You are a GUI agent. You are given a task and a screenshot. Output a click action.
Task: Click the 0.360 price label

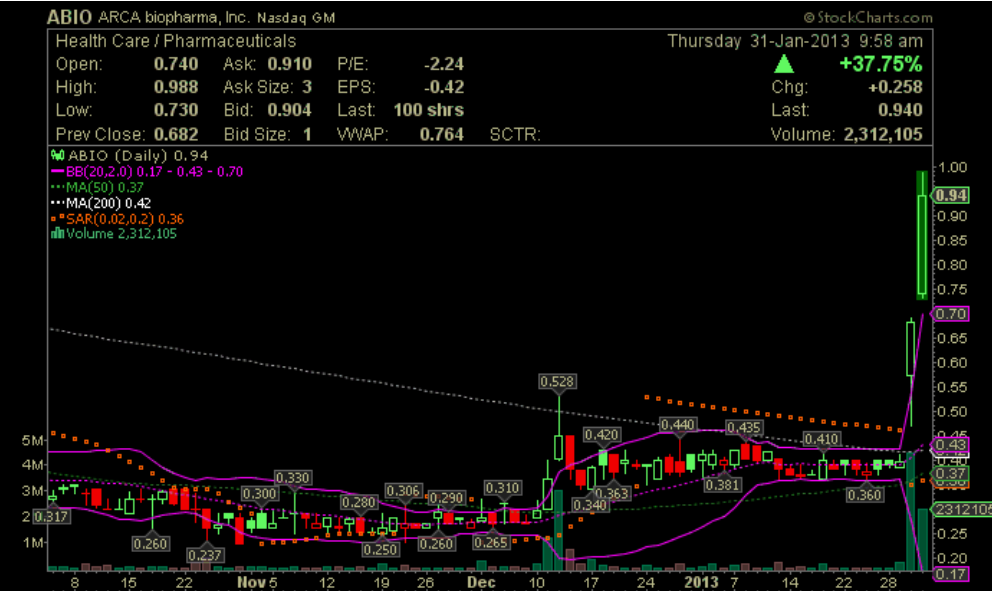click(865, 495)
